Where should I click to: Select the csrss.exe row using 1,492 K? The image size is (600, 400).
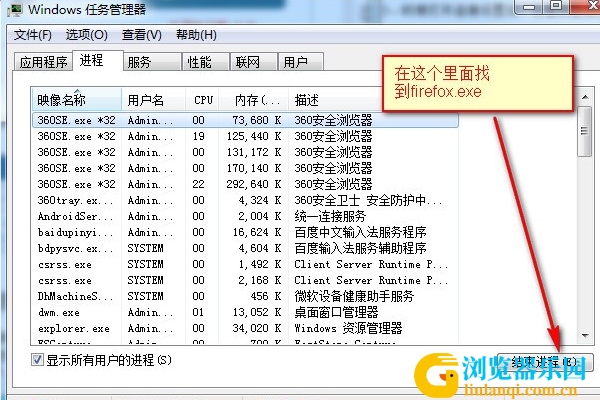click(x=245, y=264)
